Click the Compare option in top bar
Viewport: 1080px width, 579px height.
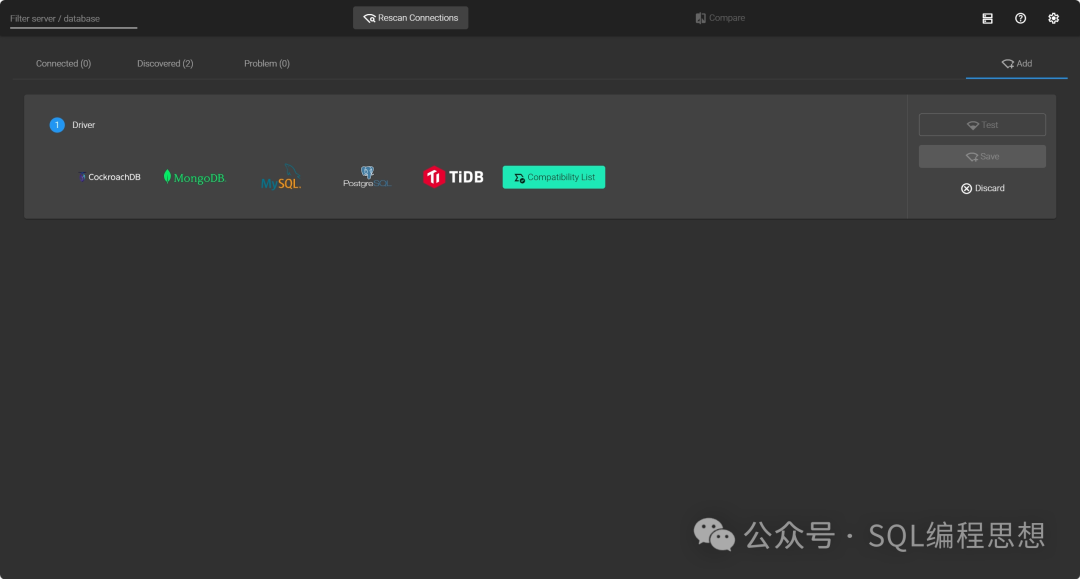(x=720, y=18)
